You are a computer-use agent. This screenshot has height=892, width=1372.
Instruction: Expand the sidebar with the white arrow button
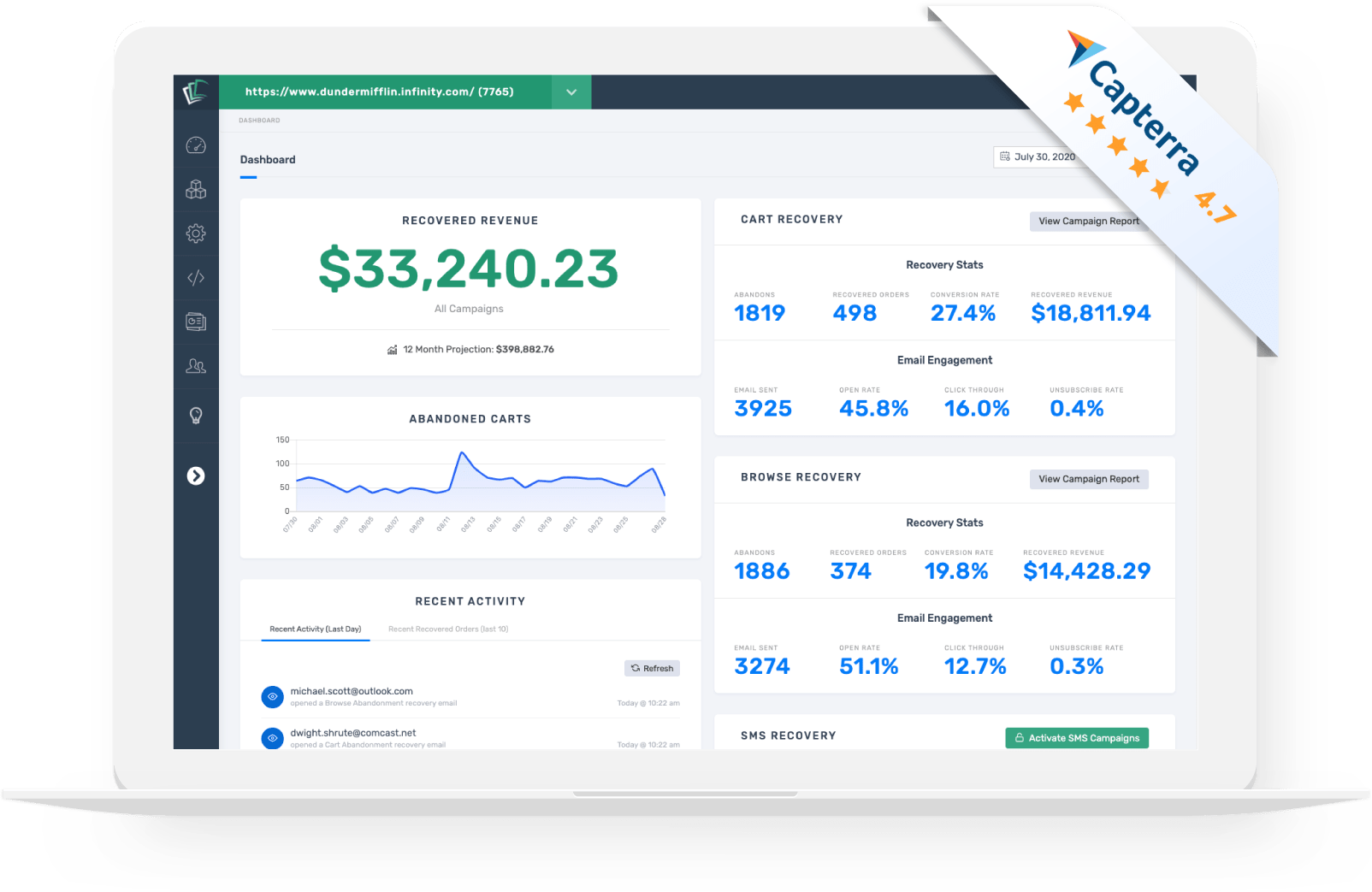pyautogui.click(x=196, y=476)
